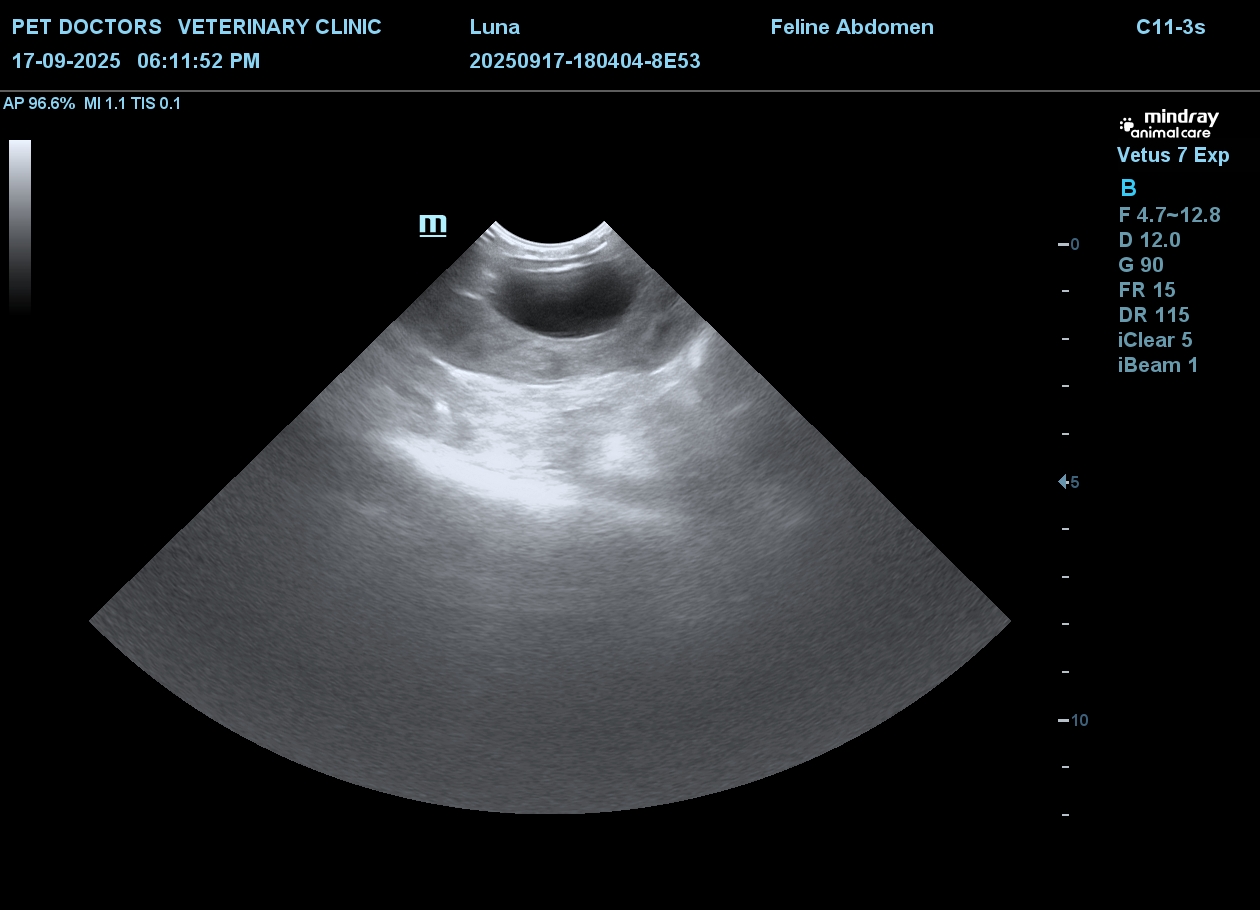This screenshot has height=910, width=1260.
Task: Select the iClear 5 setting
Action: [1155, 340]
